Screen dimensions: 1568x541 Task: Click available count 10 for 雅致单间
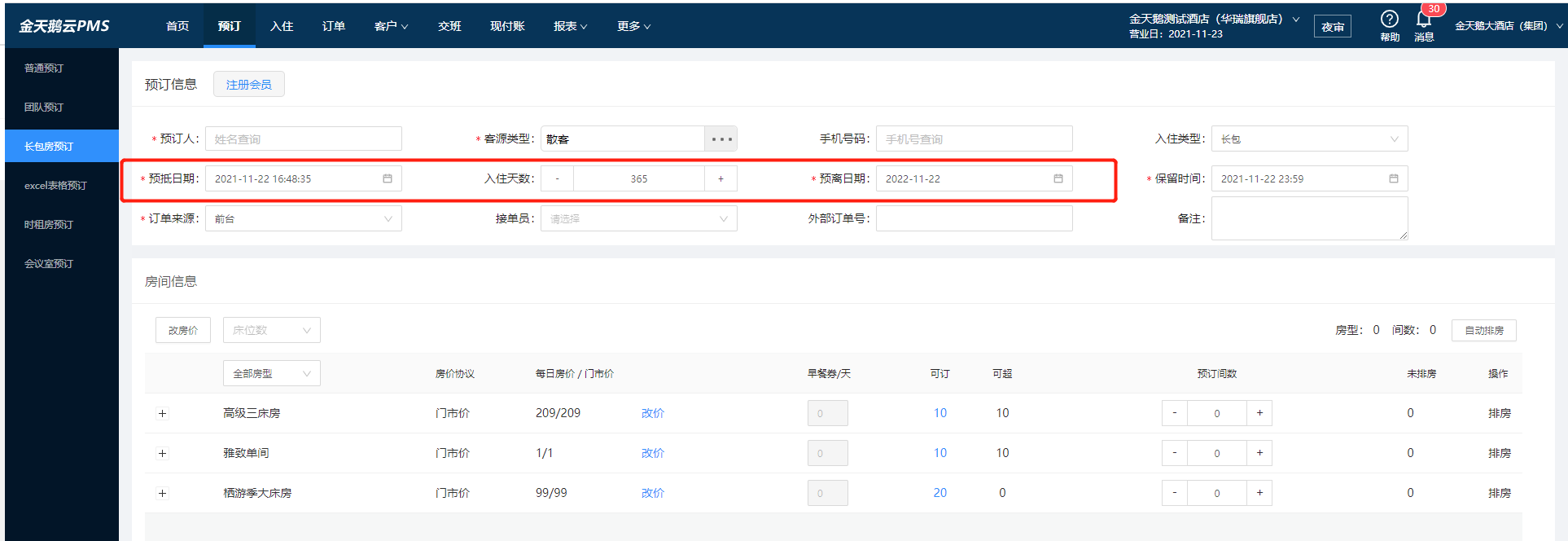[x=940, y=453]
